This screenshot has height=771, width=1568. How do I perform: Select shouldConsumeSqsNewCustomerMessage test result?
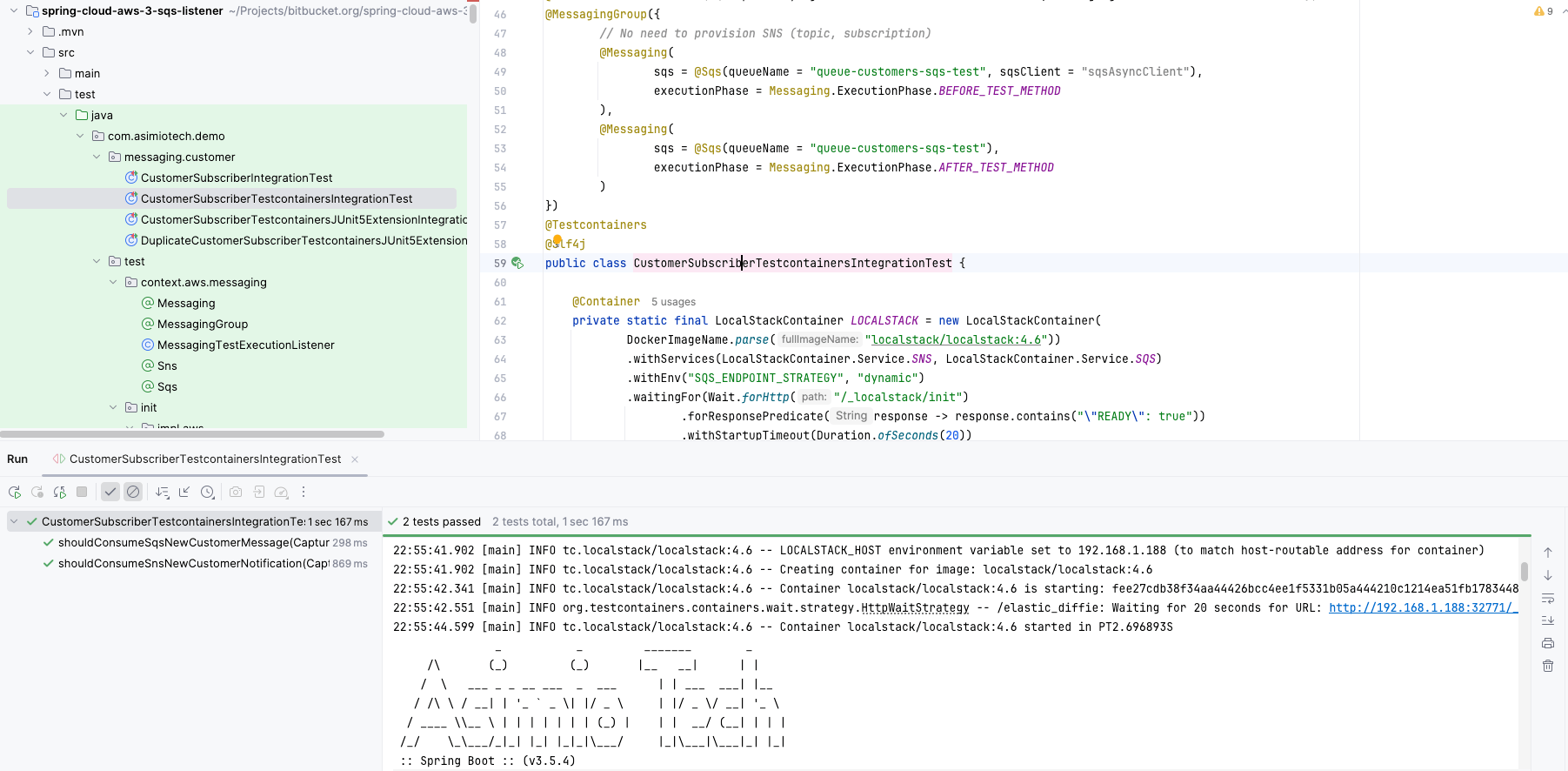(x=194, y=543)
